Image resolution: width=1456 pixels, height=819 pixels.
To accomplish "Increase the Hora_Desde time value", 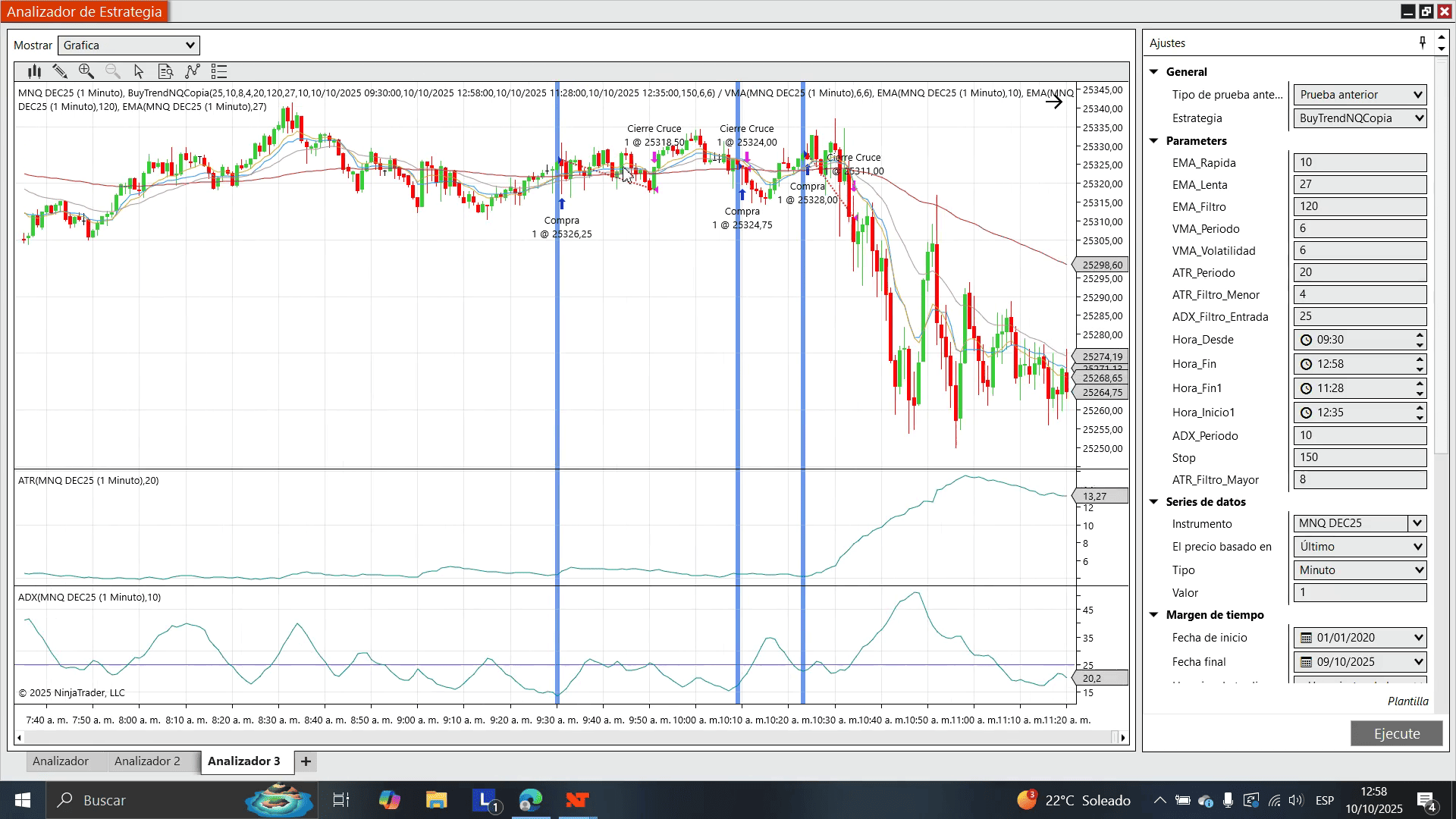I will (1420, 335).
